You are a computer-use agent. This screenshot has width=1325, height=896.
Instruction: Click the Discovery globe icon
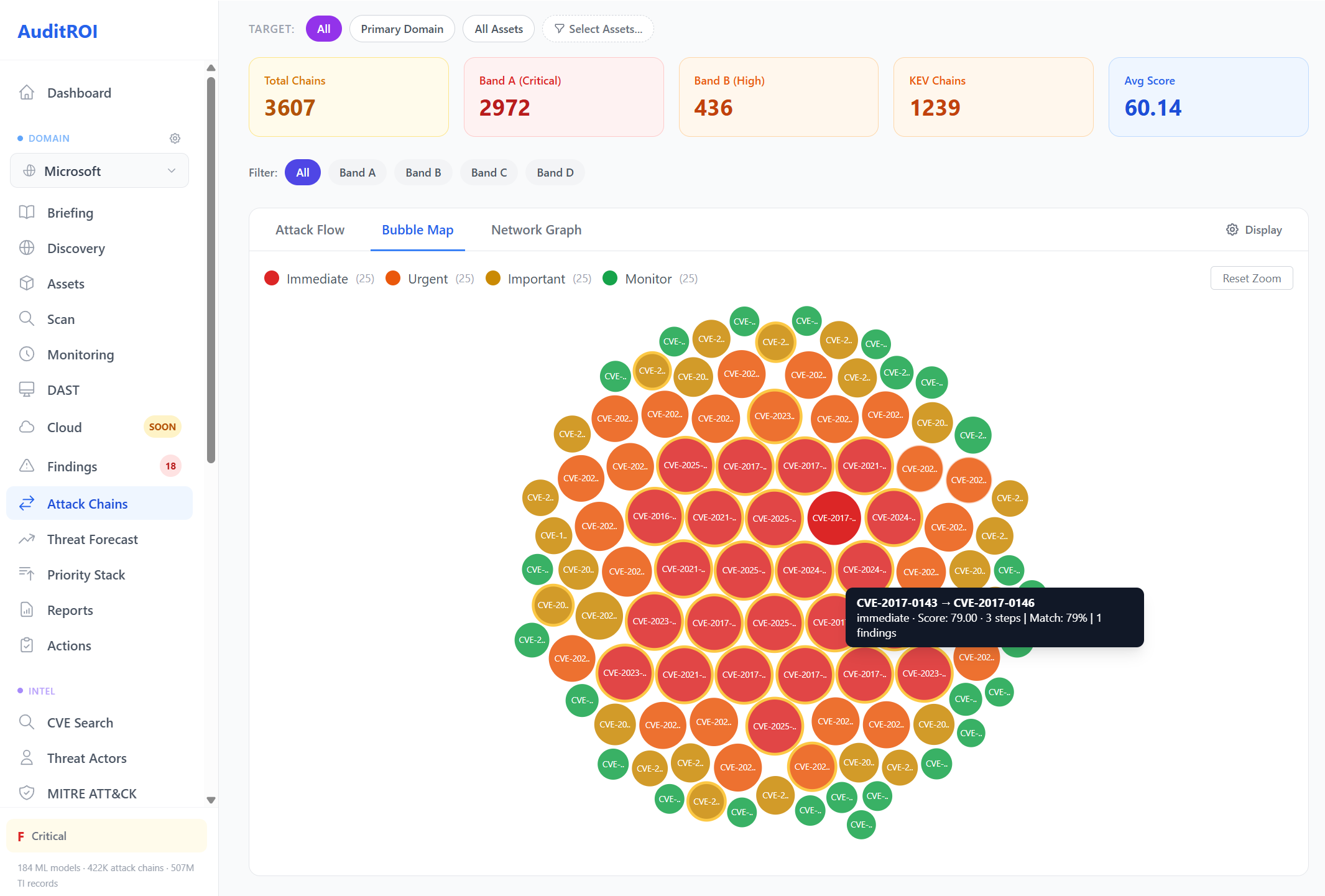pos(27,248)
